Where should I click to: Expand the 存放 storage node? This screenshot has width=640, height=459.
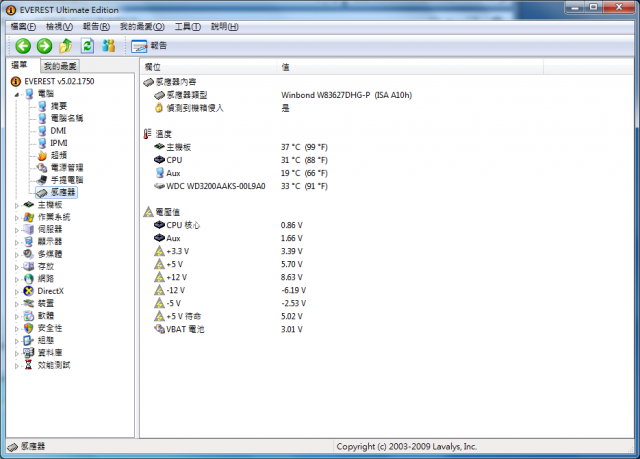17,267
